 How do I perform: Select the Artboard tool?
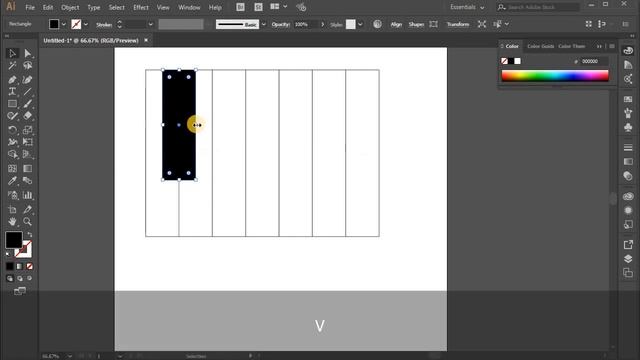(x=12, y=210)
